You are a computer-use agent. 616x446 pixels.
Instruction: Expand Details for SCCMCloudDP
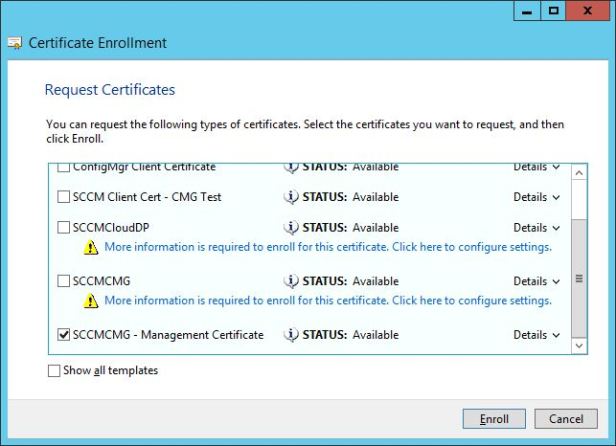536,228
